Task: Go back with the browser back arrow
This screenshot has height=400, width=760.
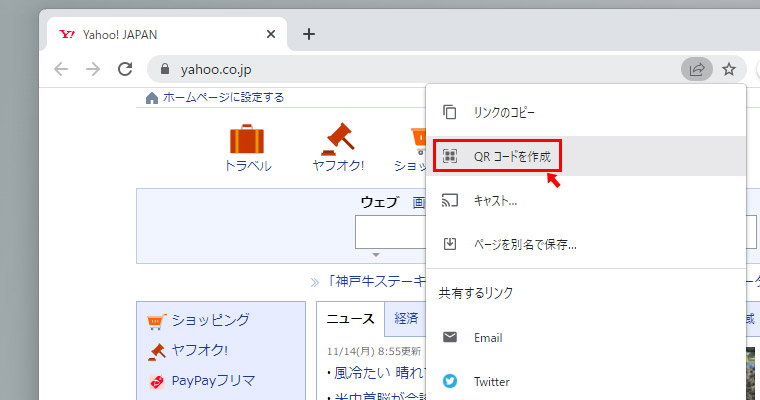Action: coord(61,69)
